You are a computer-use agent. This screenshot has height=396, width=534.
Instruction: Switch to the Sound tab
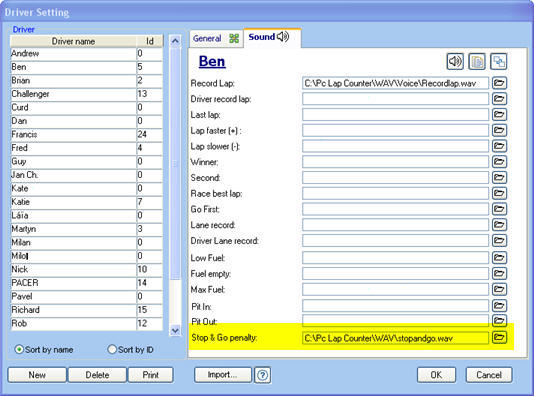[x=272, y=37]
